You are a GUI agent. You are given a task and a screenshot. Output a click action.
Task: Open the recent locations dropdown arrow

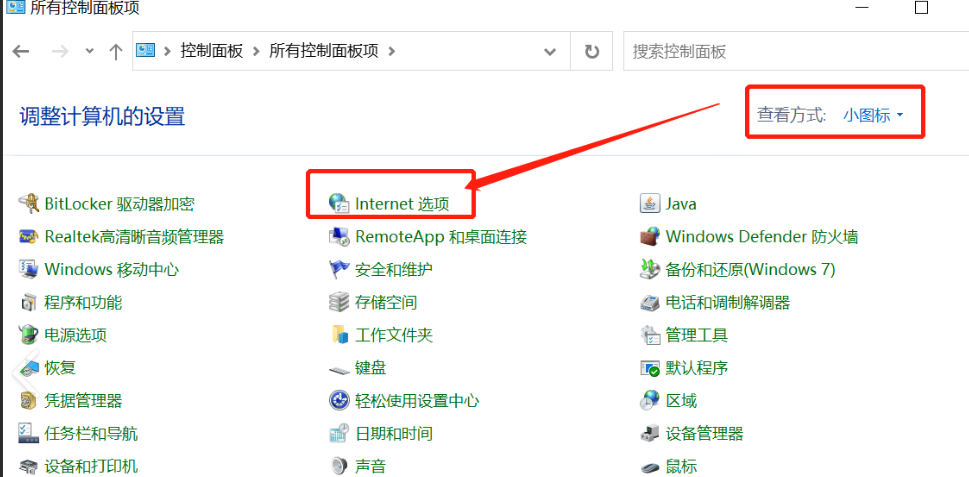pyautogui.click(x=90, y=51)
